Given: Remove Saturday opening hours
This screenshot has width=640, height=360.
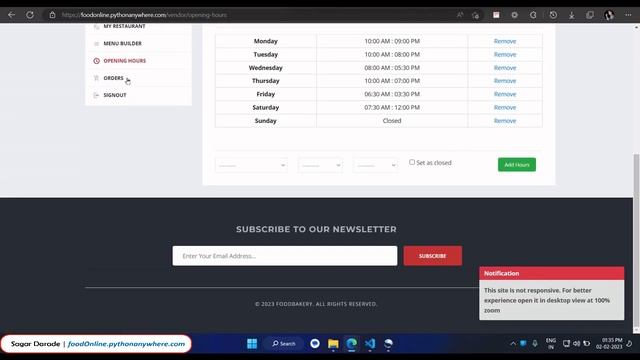Looking at the screenshot, I should point(505,107).
